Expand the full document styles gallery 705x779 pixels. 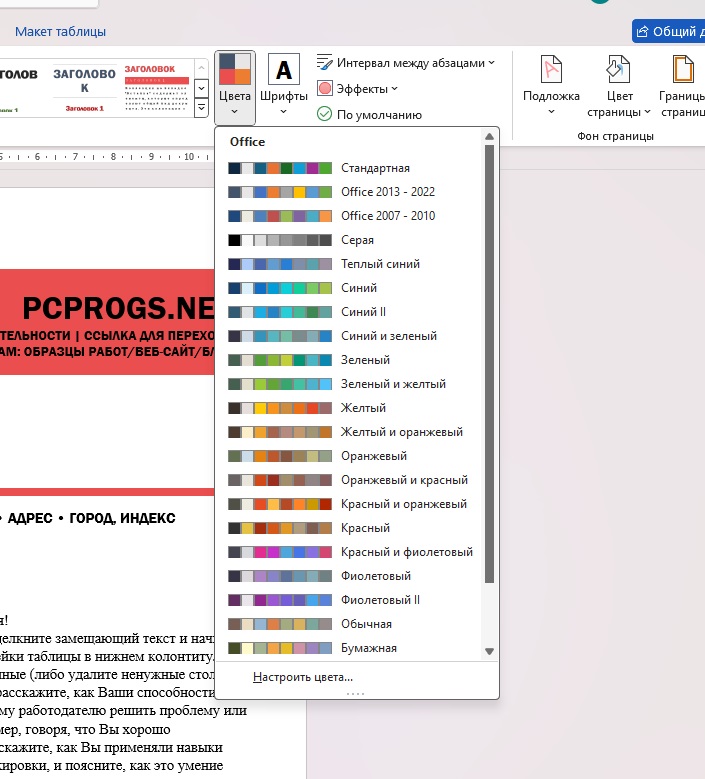[201, 108]
